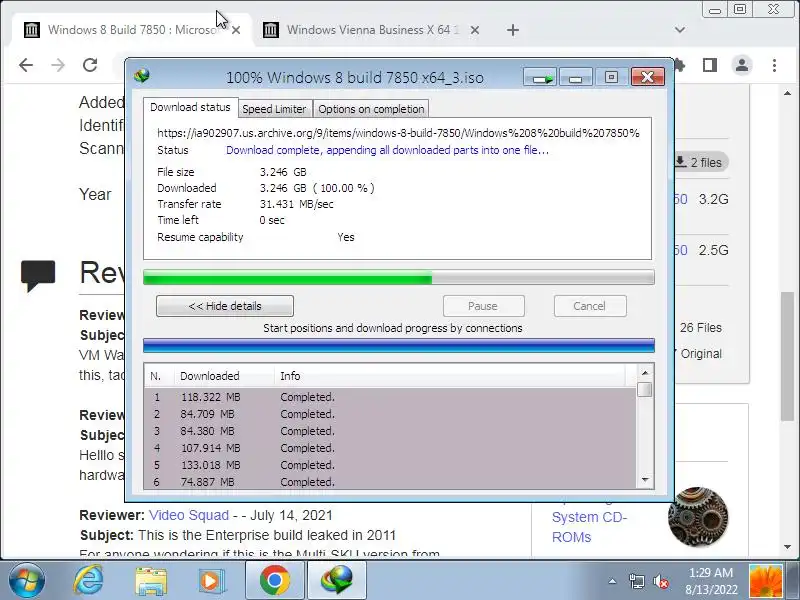Viewport: 800px width, 600px height.
Task: Click the N. column header
Action: pos(159,376)
